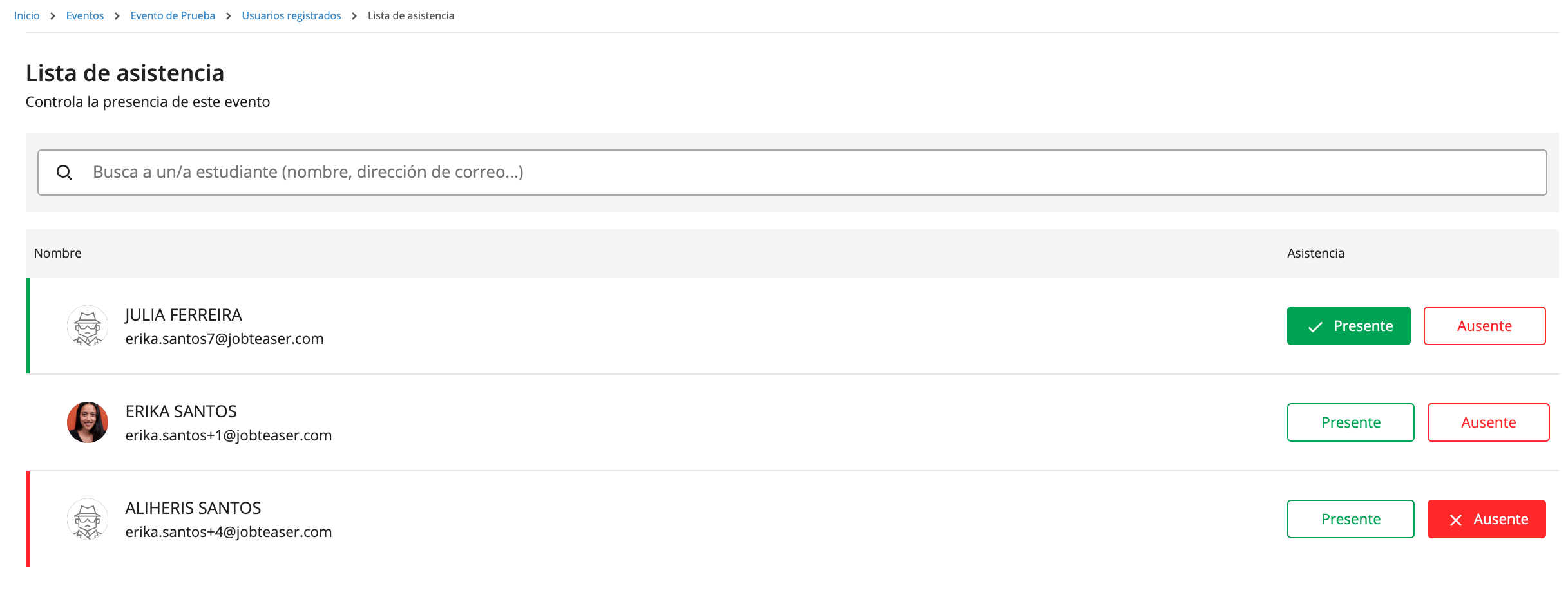Image resolution: width=1568 pixels, height=595 pixels.
Task: Click Erika Santos's profile photo
Action: click(88, 422)
